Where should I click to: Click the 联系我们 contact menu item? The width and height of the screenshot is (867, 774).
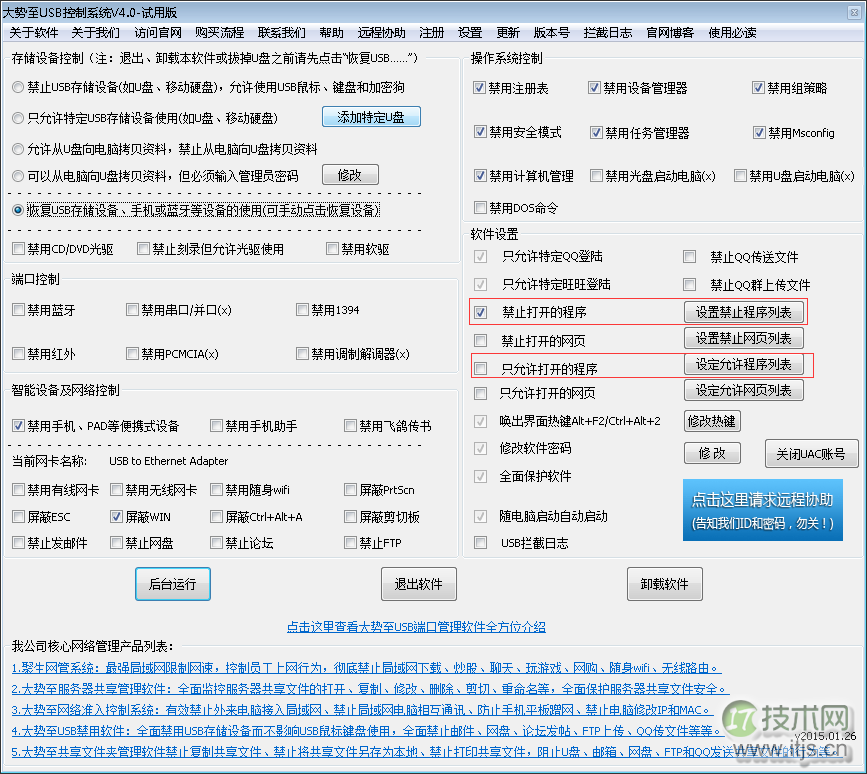tap(280, 32)
